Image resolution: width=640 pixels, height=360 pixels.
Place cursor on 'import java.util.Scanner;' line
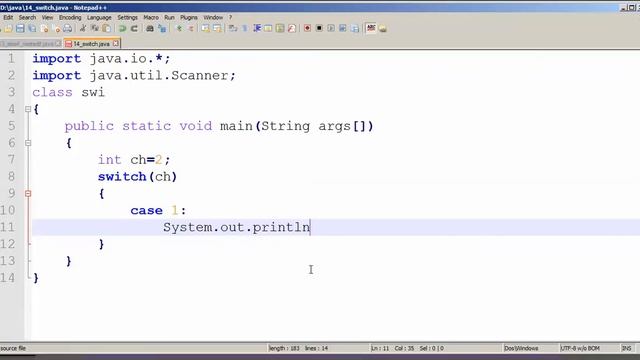[134, 76]
